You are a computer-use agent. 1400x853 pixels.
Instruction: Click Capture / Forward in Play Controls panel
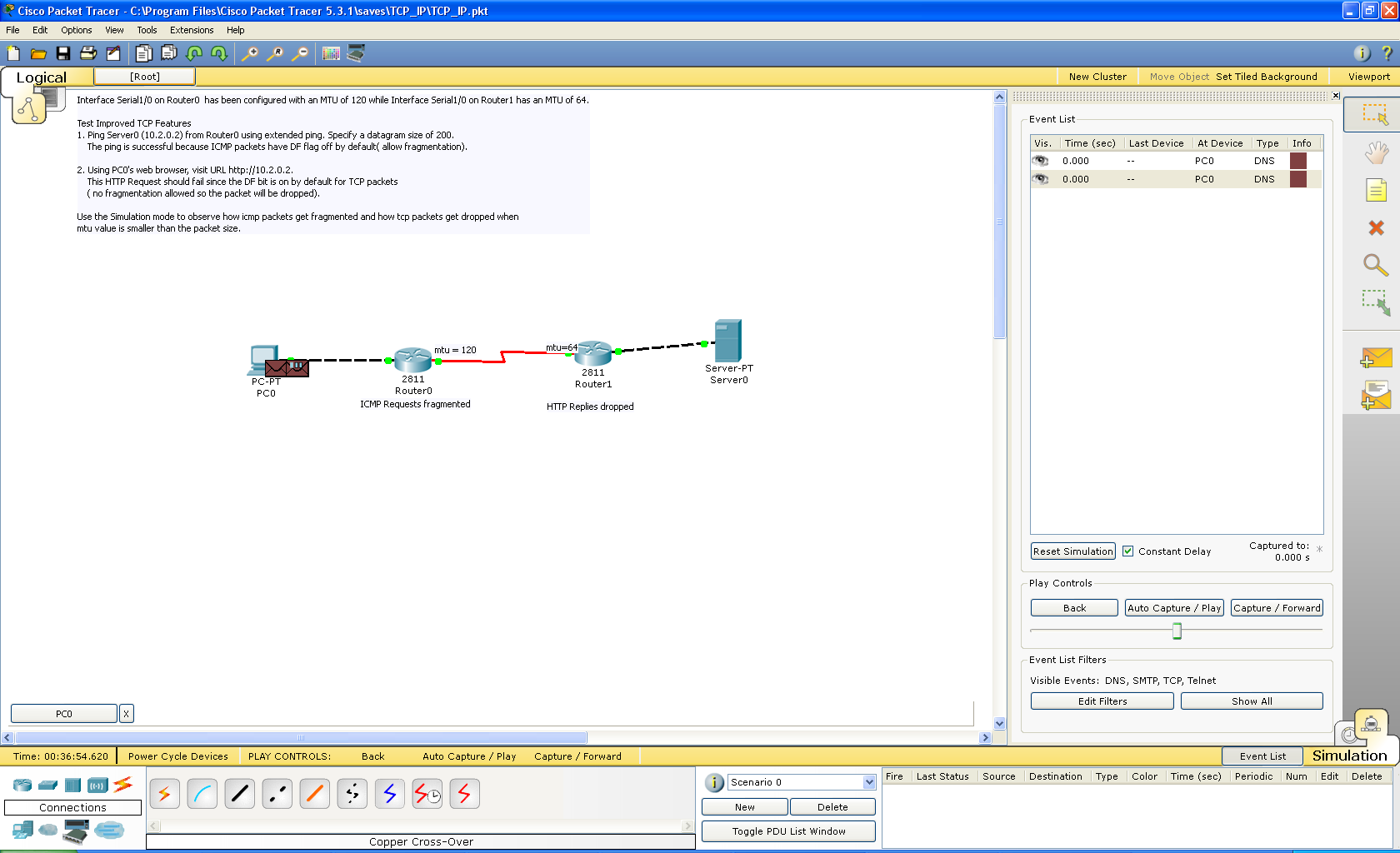click(1277, 608)
